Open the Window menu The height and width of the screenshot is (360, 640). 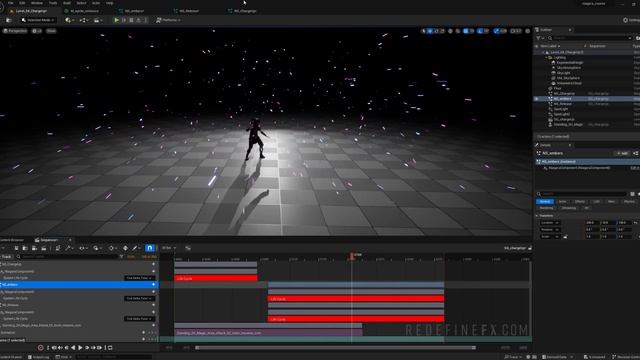click(x=37, y=3)
